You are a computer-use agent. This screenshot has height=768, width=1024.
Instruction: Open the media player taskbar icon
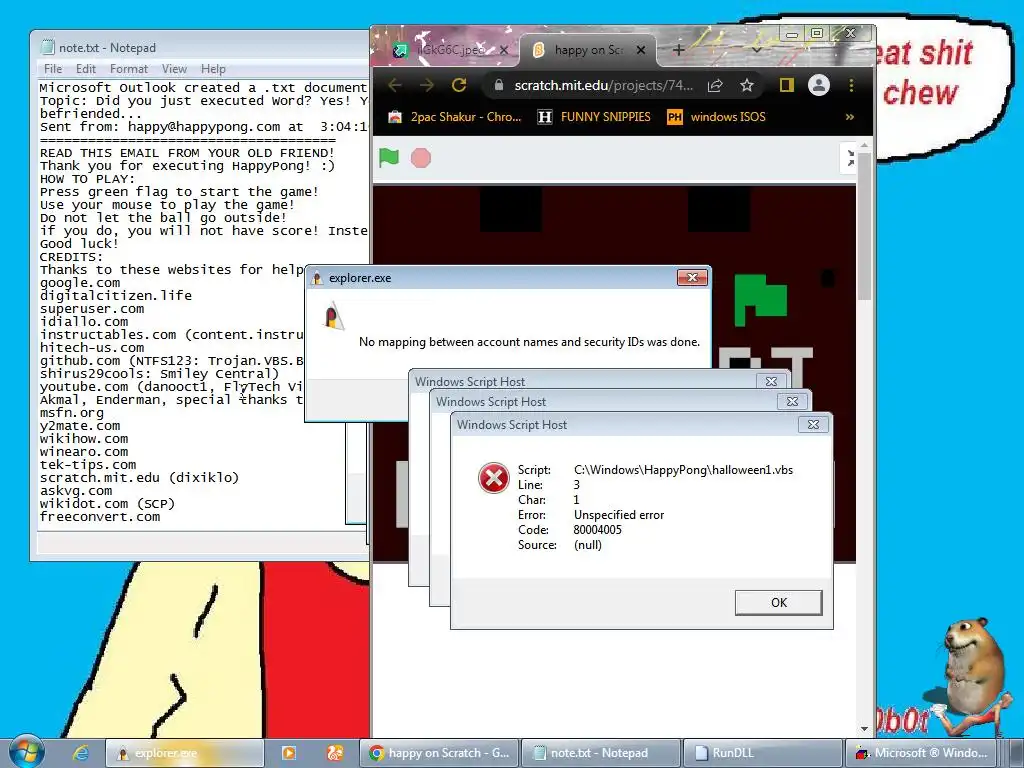(288, 753)
